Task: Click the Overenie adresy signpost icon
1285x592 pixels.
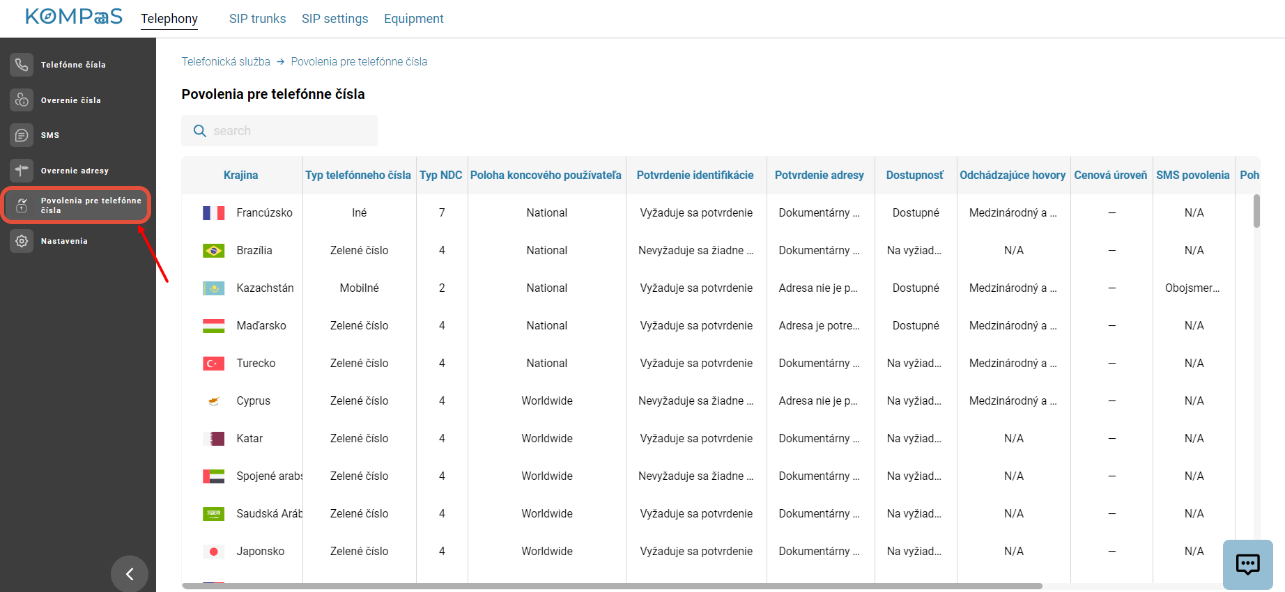Action: click(22, 170)
